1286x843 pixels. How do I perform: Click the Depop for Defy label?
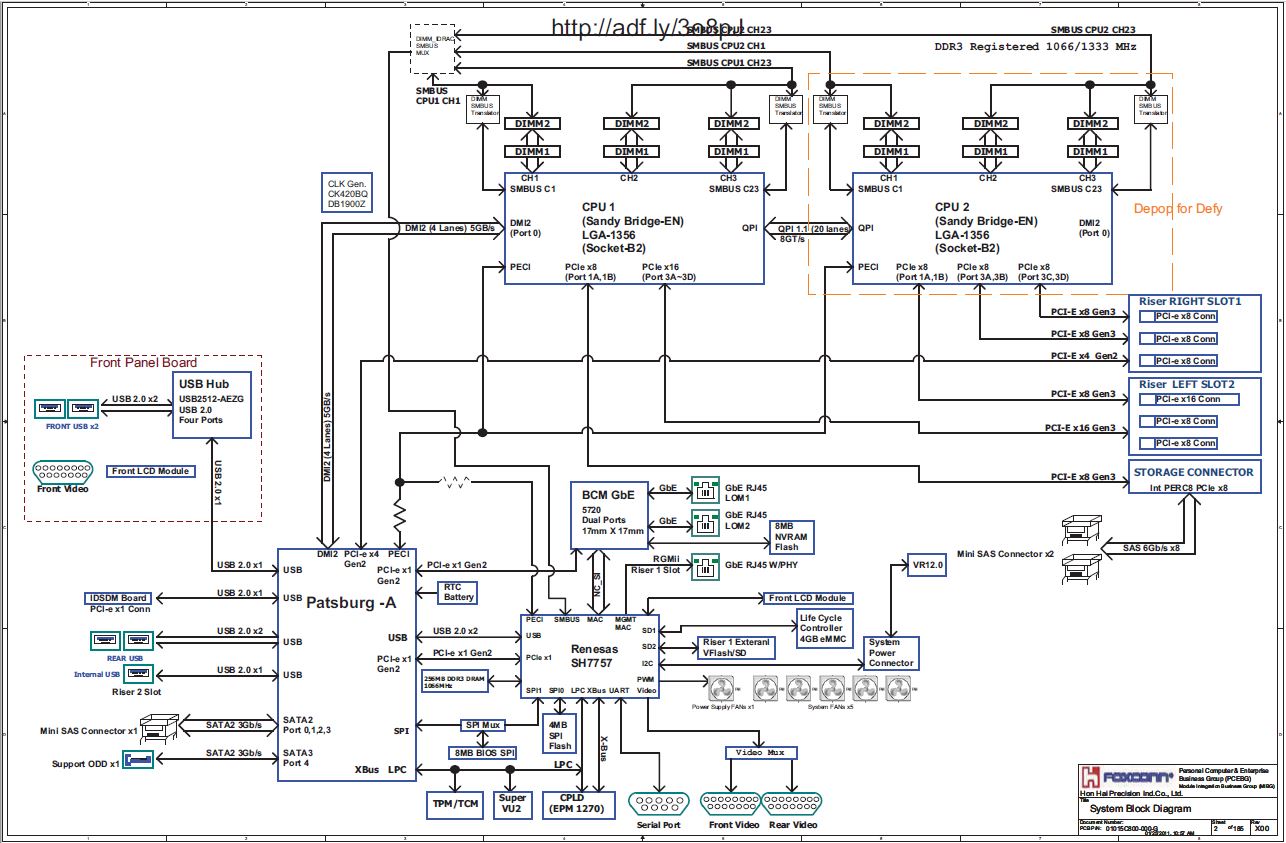click(x=1178, y=208)
